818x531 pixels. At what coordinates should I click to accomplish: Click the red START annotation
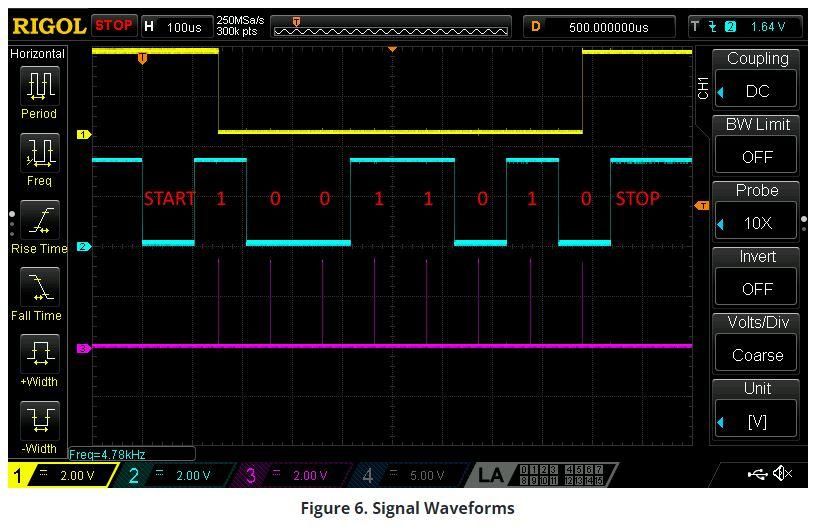pos(170,199)
